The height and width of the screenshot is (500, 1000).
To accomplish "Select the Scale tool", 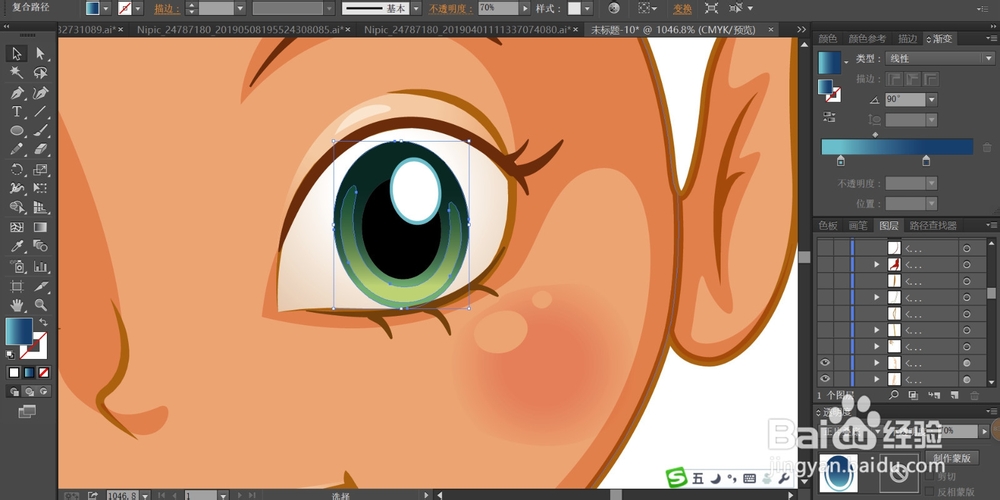I will click(x=40, y=170).
